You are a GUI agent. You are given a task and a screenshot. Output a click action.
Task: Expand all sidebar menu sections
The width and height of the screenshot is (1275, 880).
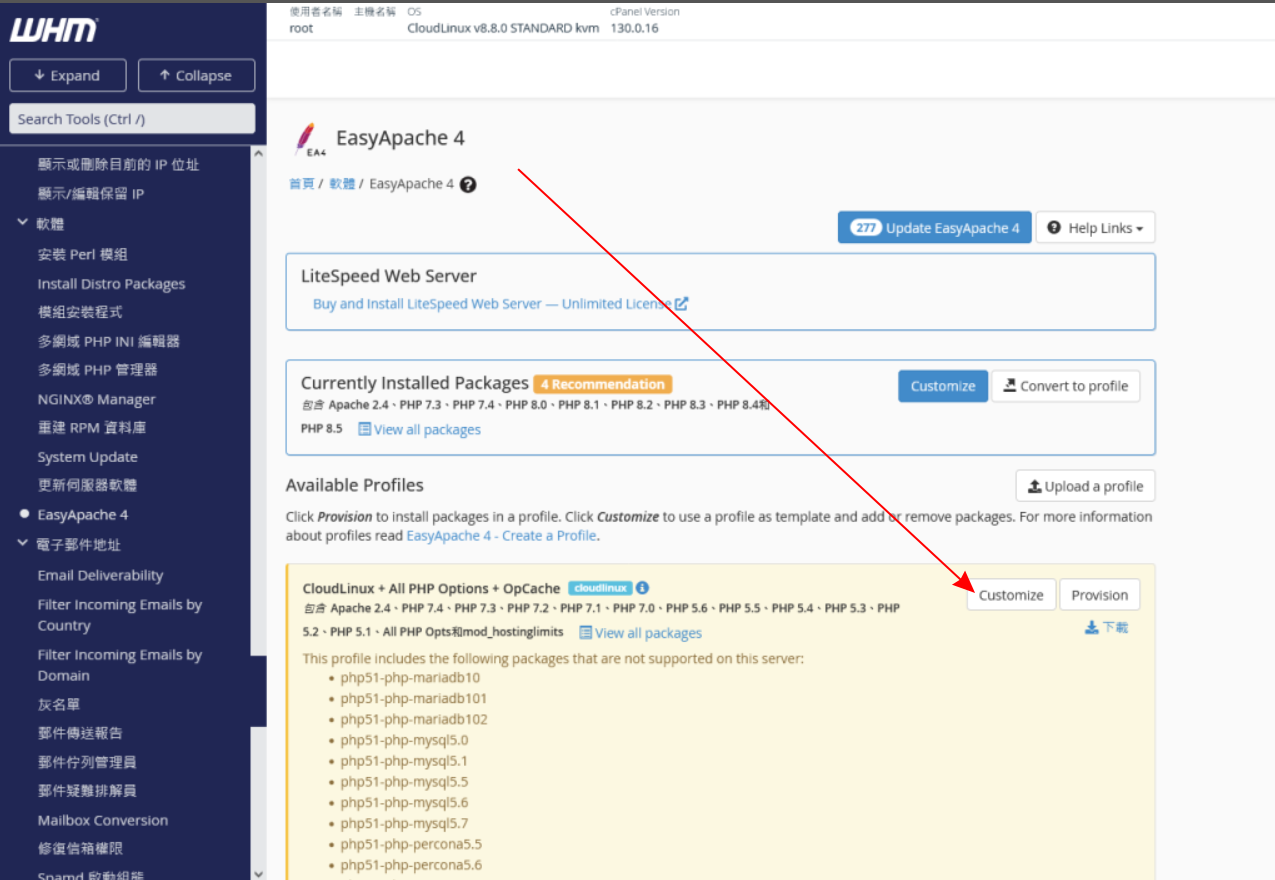coord(67,76)
